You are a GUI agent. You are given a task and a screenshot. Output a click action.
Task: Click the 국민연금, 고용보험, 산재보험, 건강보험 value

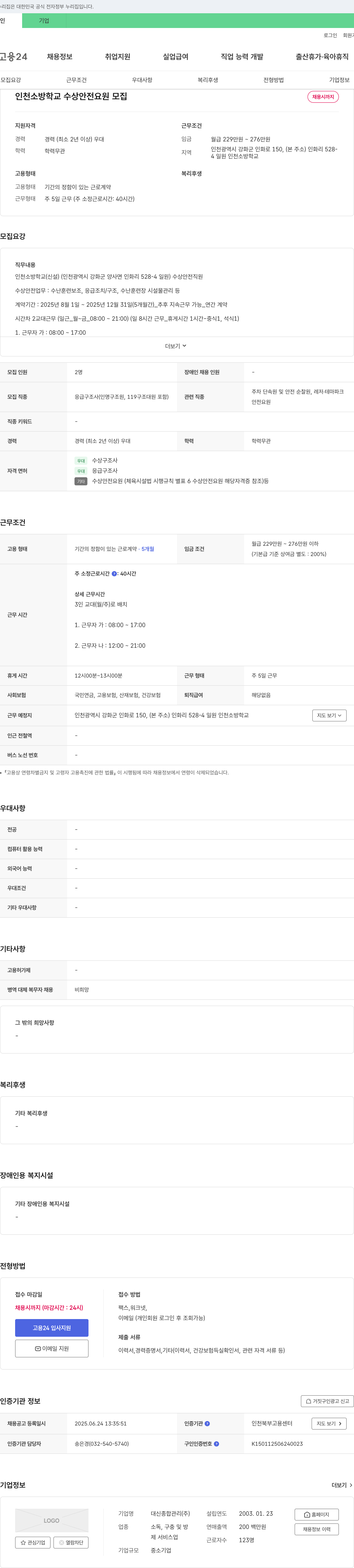point(118,695)
